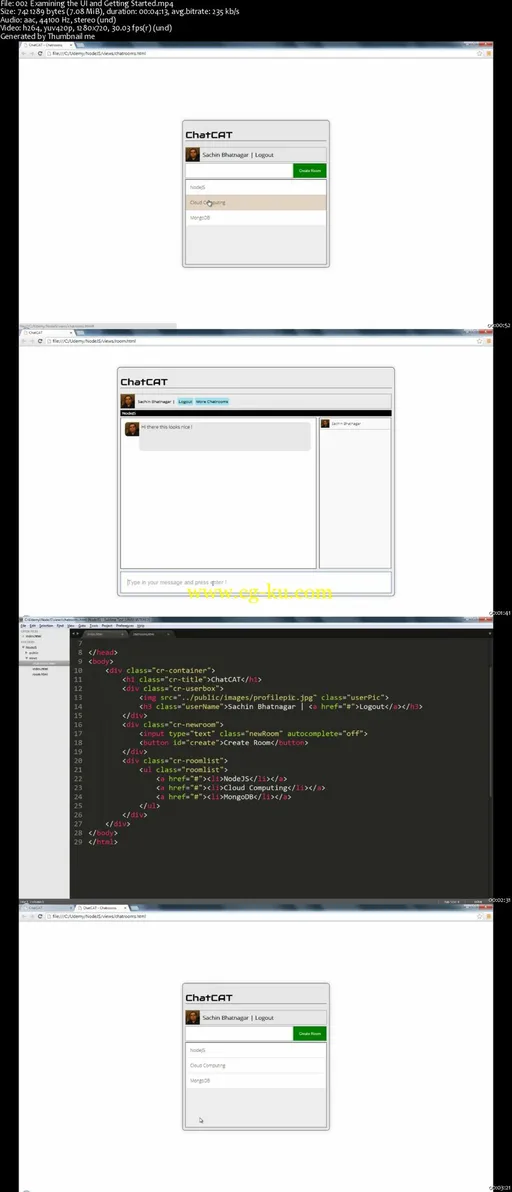512x1192 pixels.
Task: Click back arrow in bottom chatrooms browser frame
Action: click(x=24, y=916)
